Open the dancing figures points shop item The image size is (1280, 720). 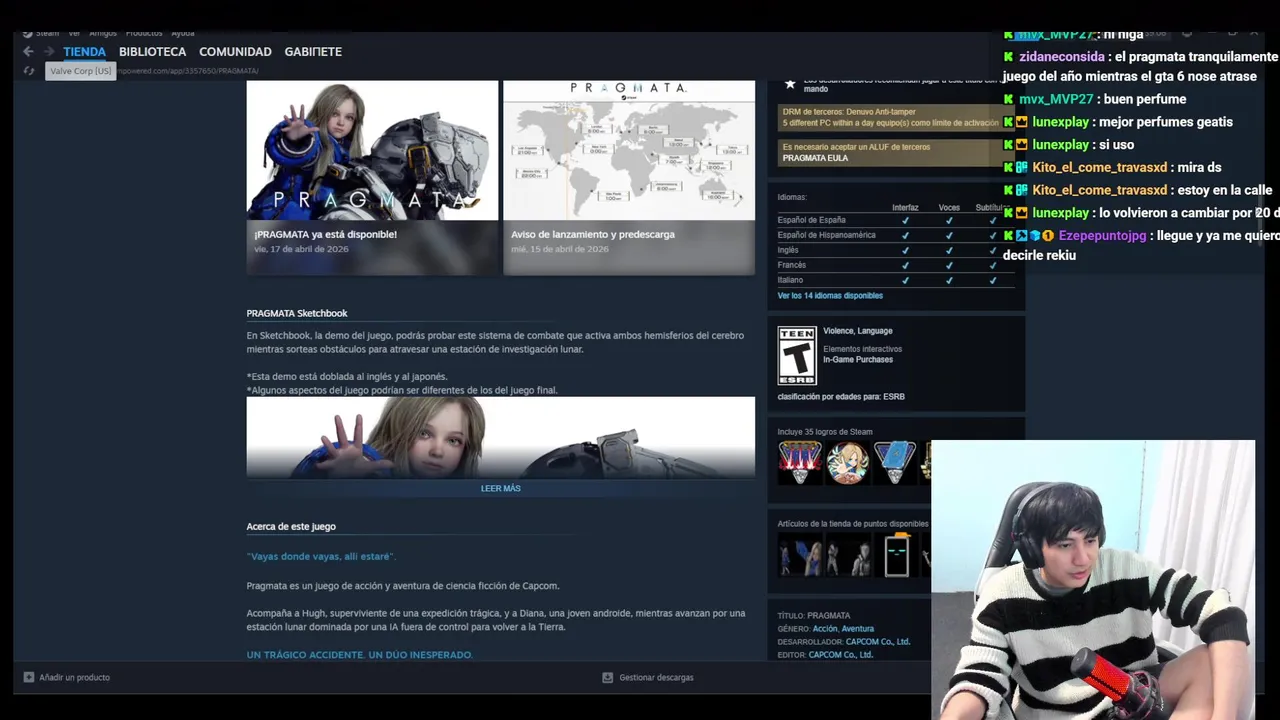tap(801, 555)
